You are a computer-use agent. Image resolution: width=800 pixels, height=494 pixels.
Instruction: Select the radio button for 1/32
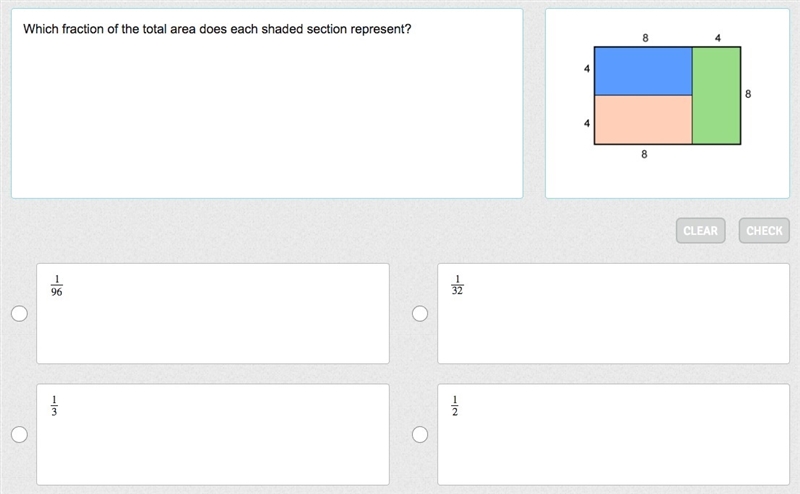420,313
